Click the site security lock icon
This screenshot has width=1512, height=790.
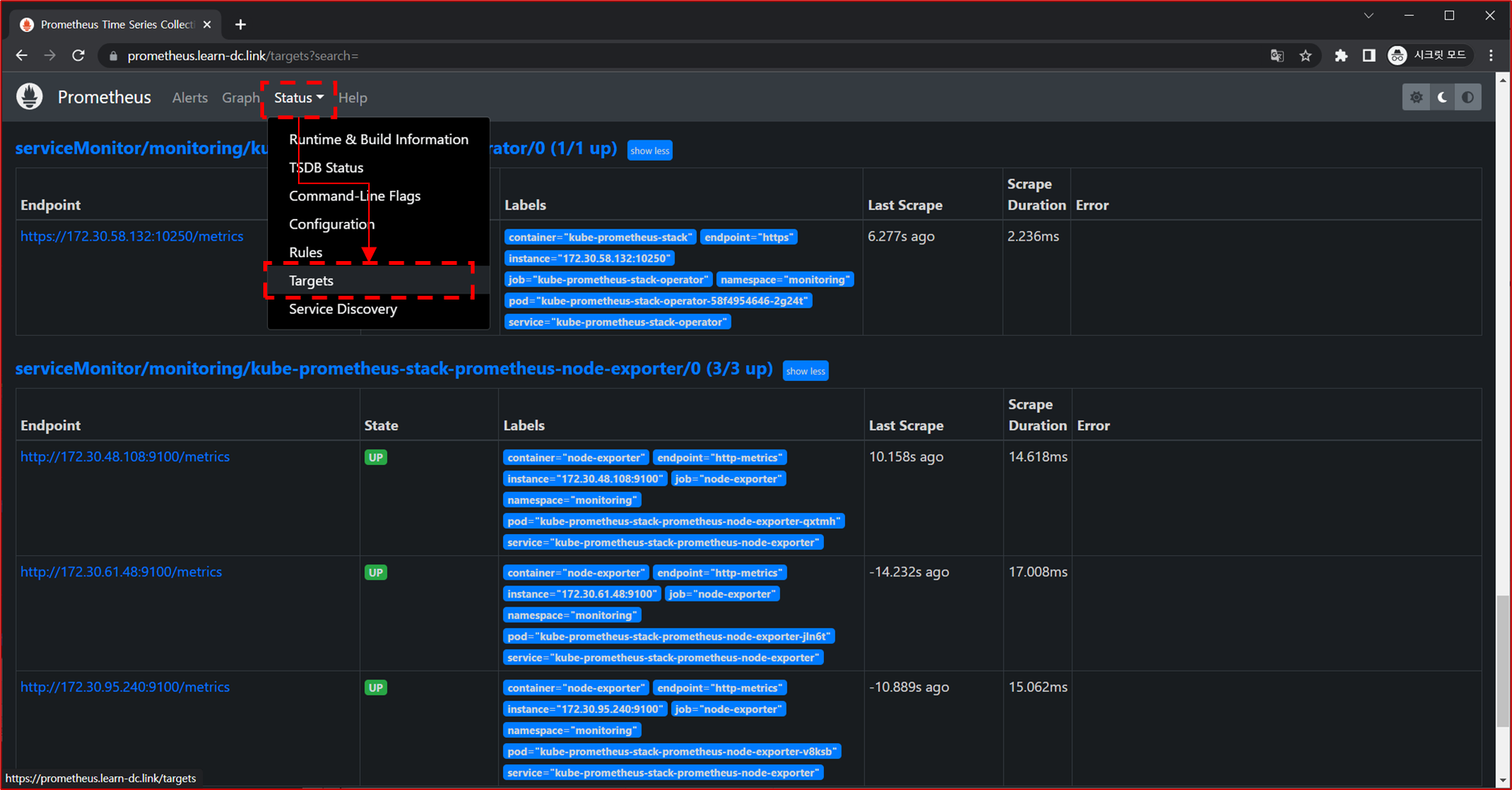coord(112,55)
